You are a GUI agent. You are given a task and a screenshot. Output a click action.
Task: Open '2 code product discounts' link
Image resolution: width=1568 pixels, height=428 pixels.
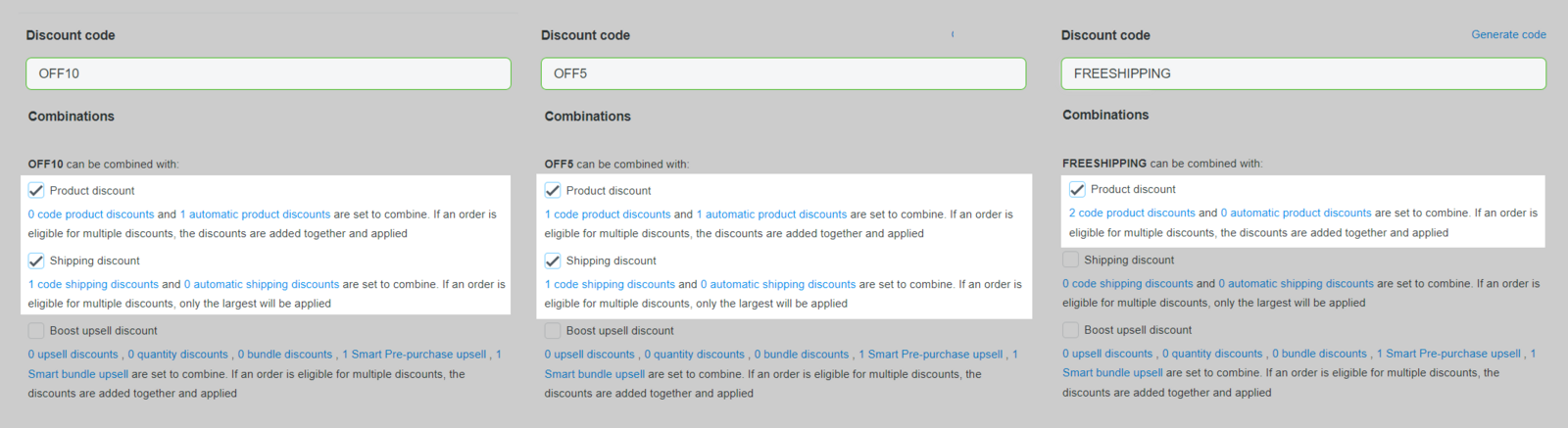click(1132, 213)
